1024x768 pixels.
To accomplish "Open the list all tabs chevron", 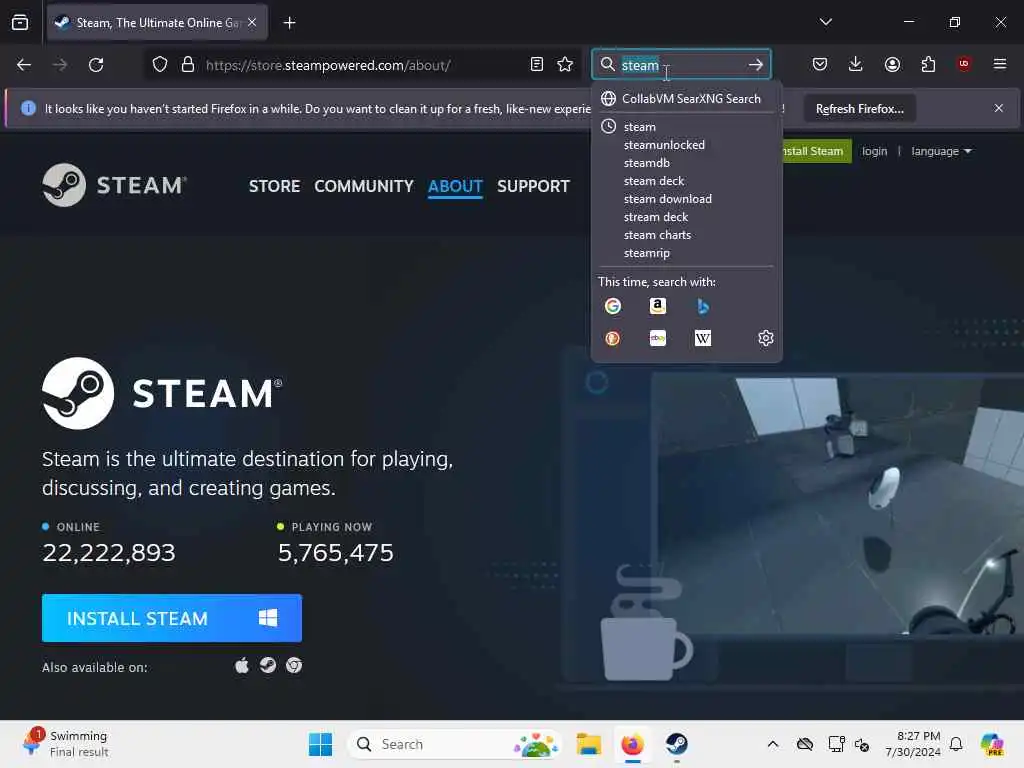I will pos(825,22).
